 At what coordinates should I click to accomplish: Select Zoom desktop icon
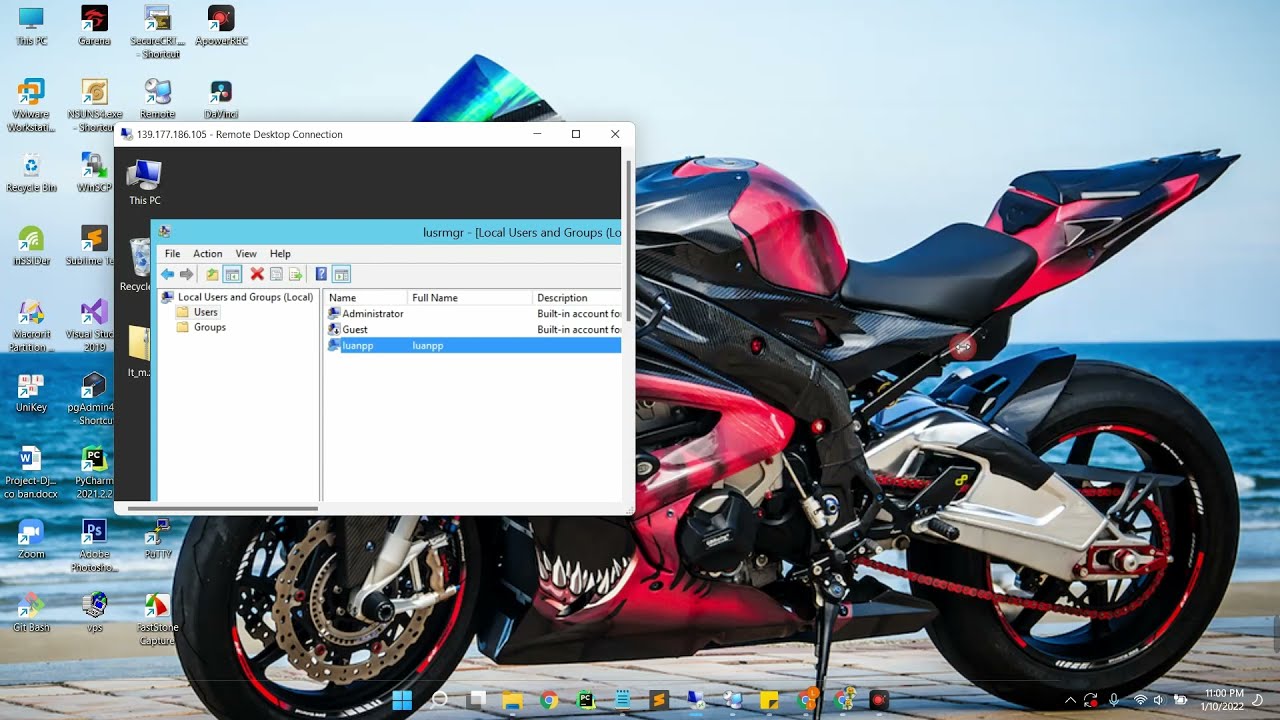pos(31,539)
